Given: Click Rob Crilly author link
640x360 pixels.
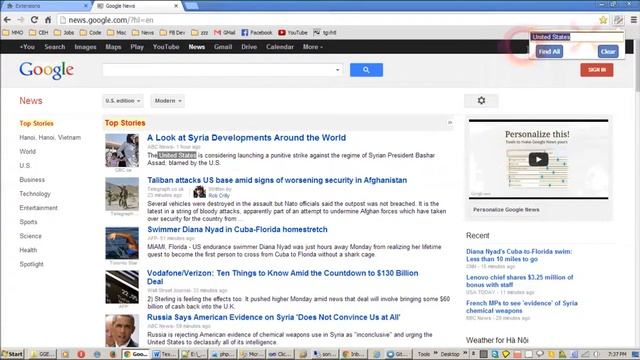Looking at the screenshot, I should click(219, 196).
